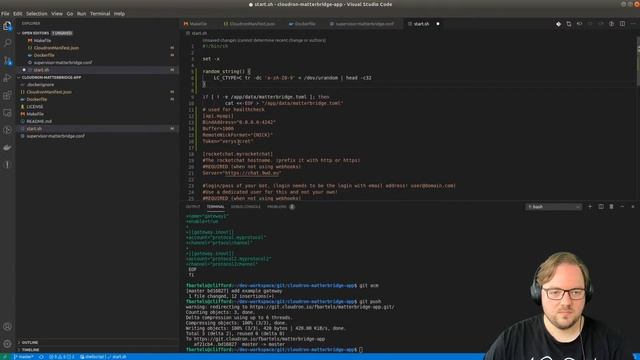Open the bash terminal selector dropdown
The width and height of the screenshot is (640, 360).
point(553,207)
